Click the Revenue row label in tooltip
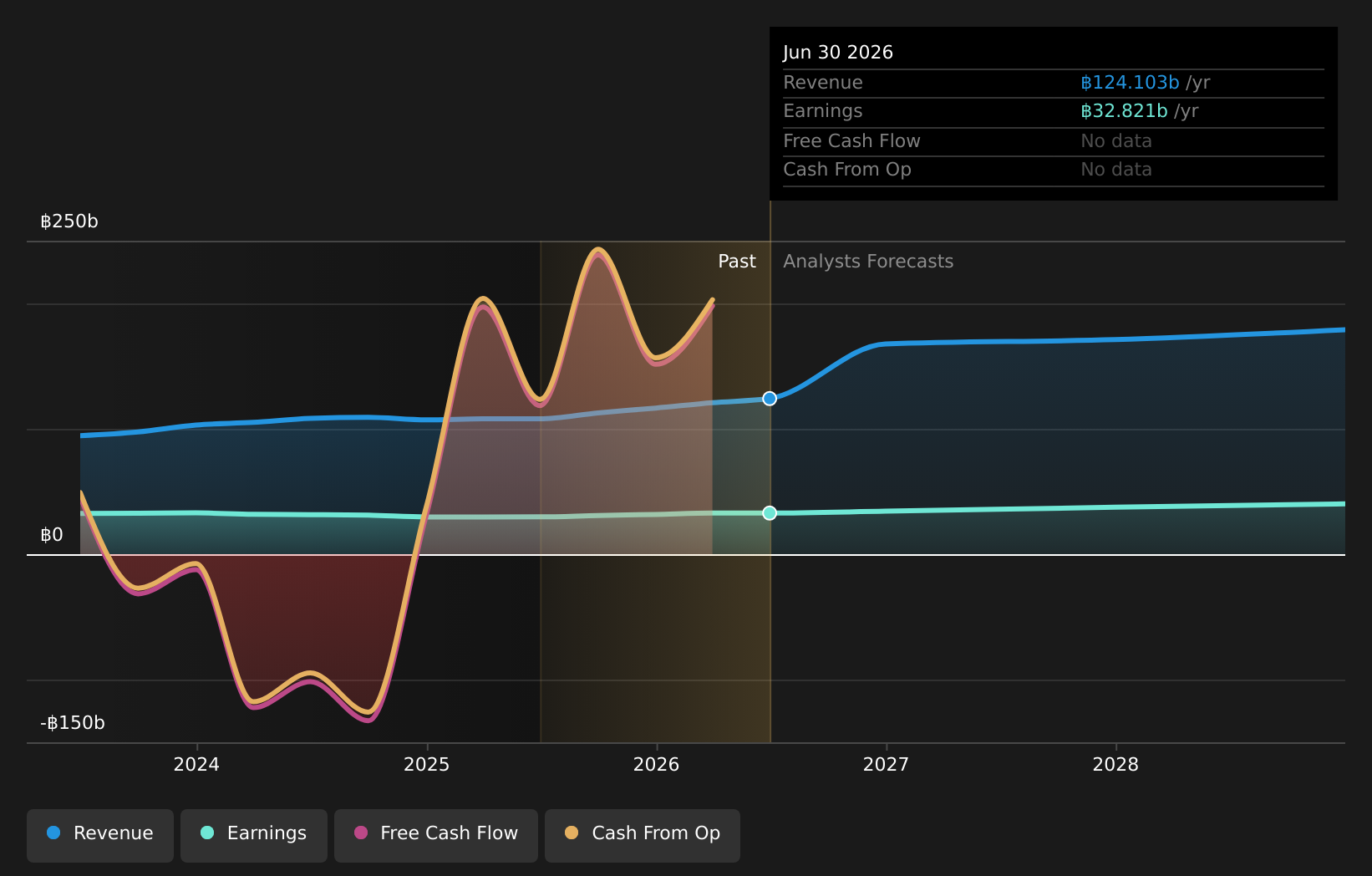 (823, 83)
